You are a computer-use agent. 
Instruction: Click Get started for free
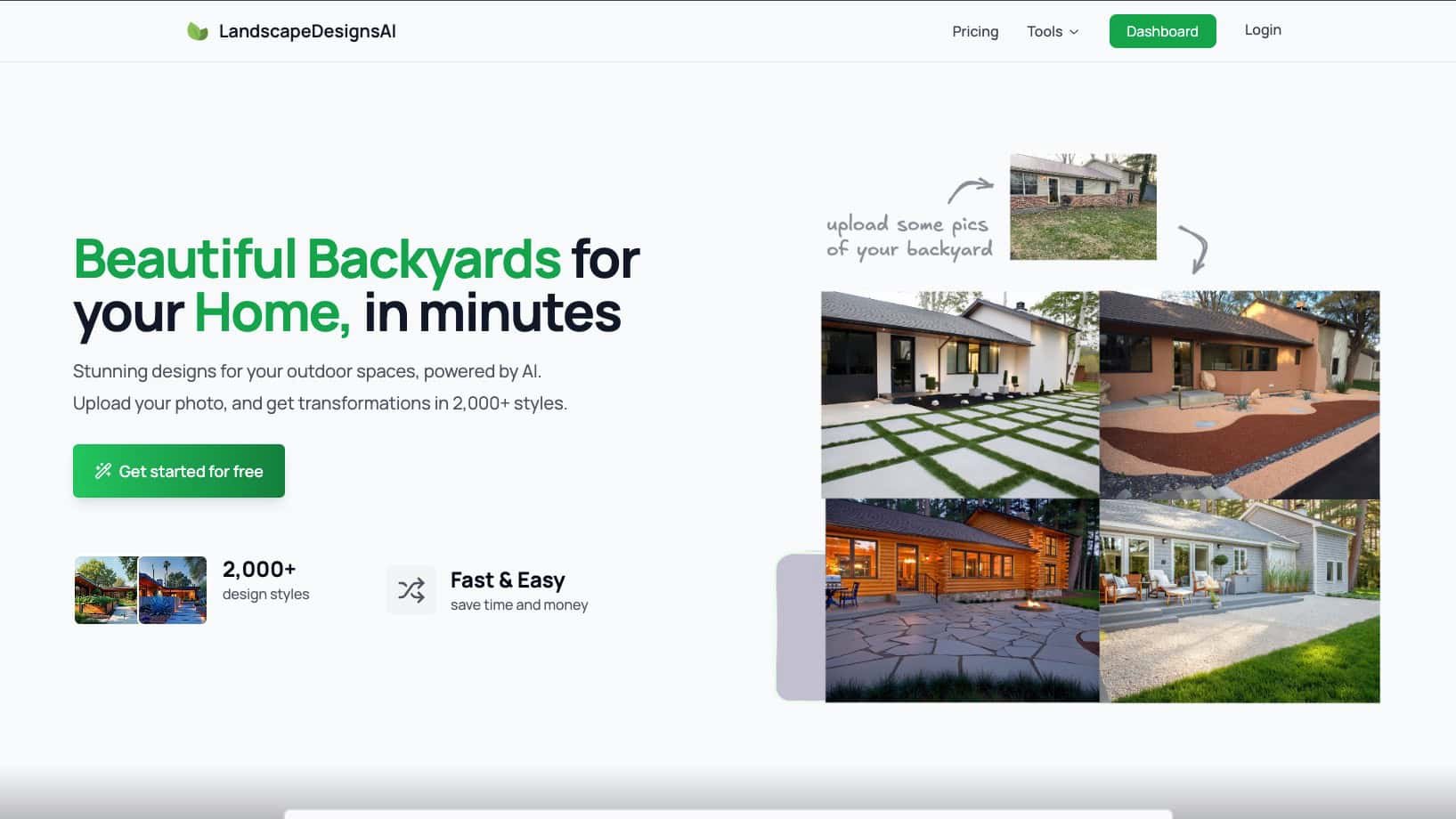[178, 470]
